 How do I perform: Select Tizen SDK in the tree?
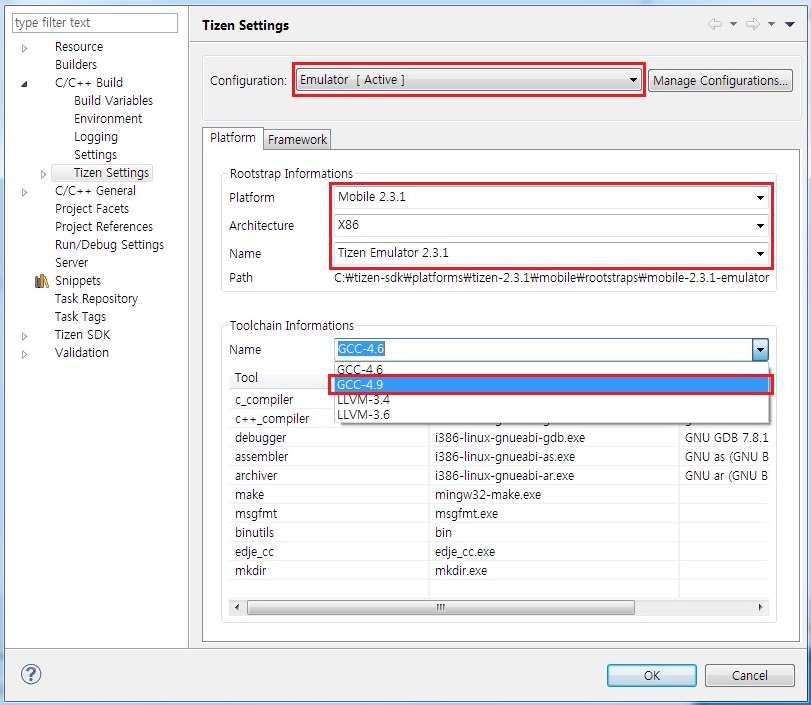tap(82, 335)
